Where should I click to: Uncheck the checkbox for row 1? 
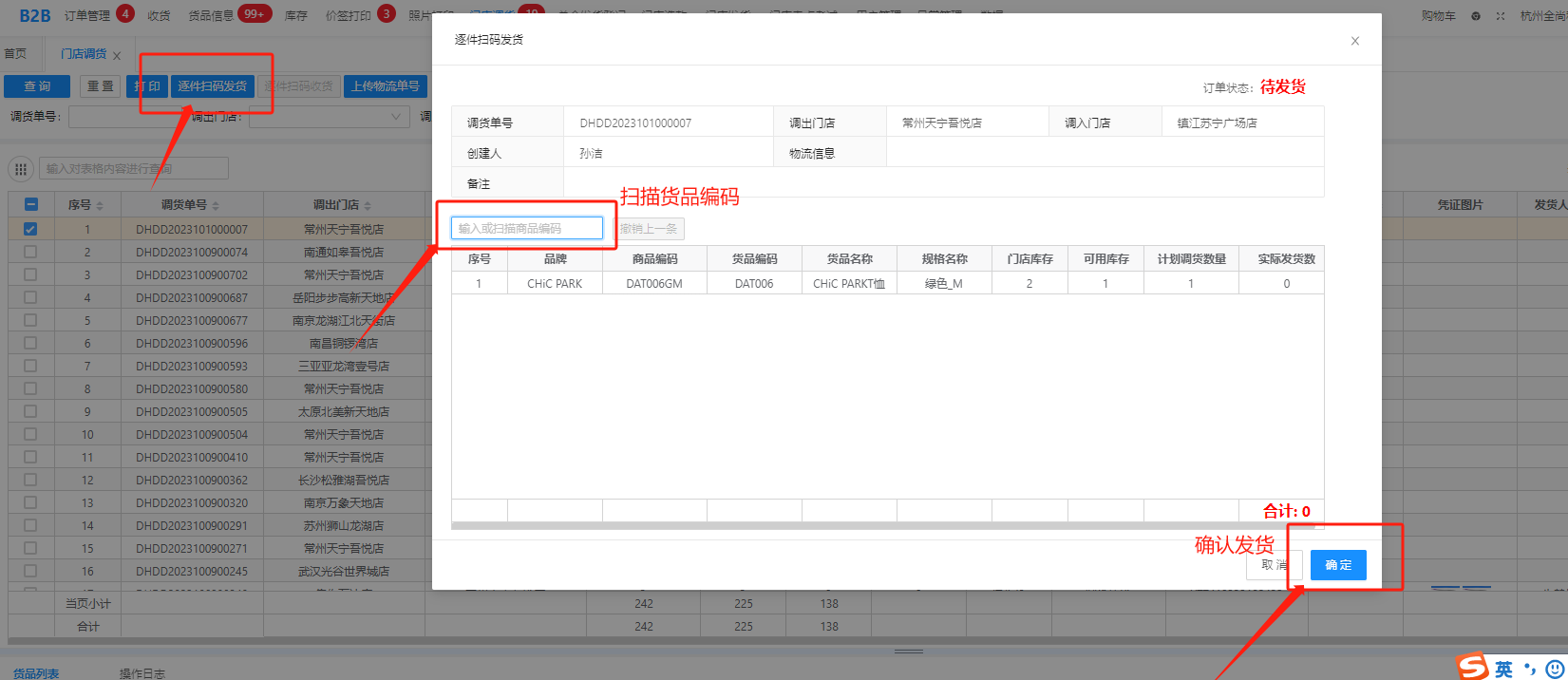[30, 229]
